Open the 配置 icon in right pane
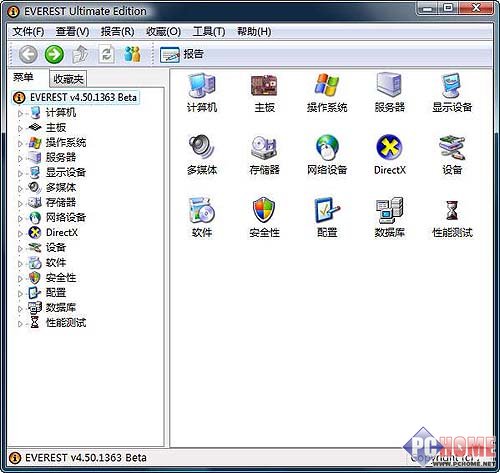Viewport: 500px width, 473px height. tap(327, 217)
